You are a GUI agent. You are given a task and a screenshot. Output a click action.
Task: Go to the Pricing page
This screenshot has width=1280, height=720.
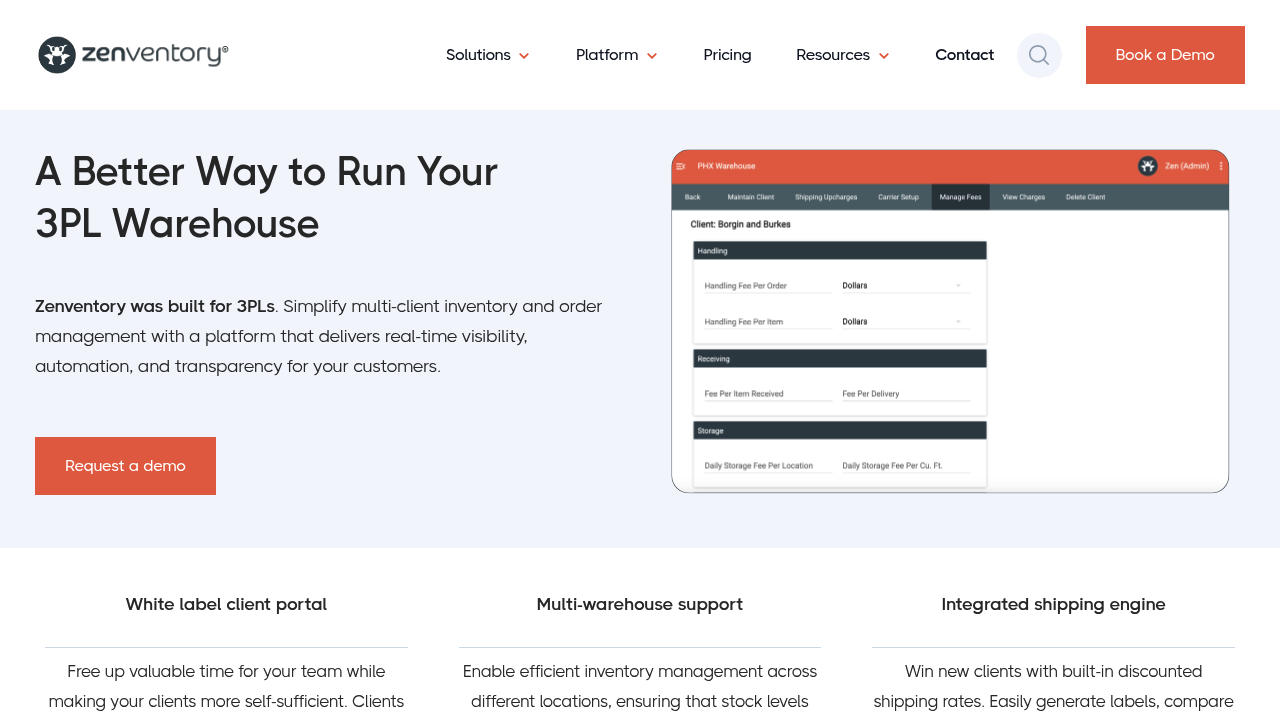[727, 55]
